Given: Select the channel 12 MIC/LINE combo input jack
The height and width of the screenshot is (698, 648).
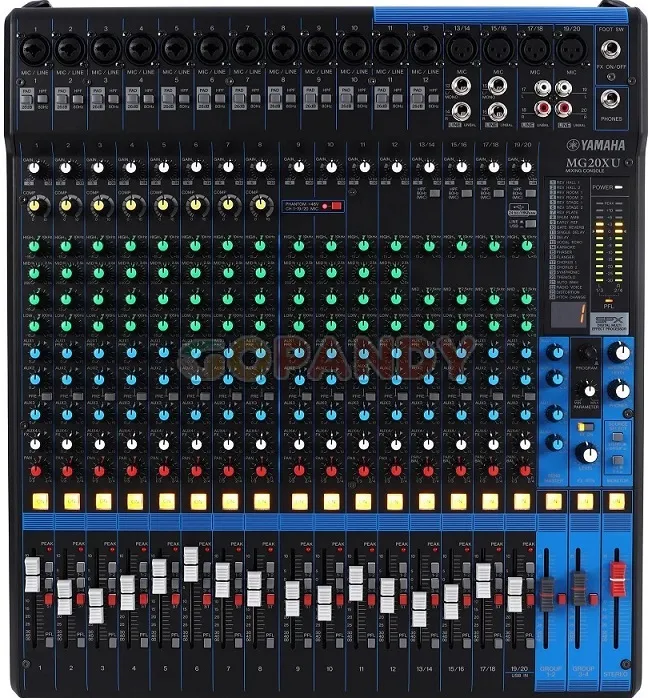Looking at the screenshot, I should (425, 49).
